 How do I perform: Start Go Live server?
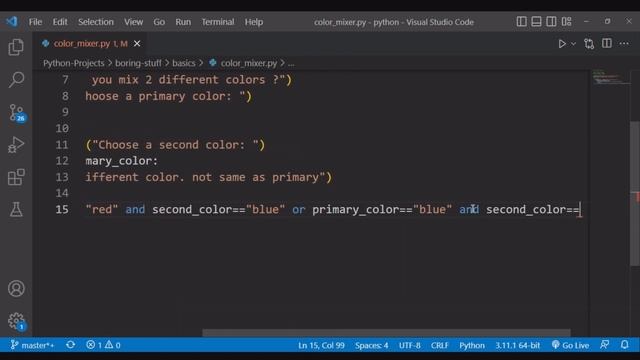pyautogui.click(x=570, y=345)
